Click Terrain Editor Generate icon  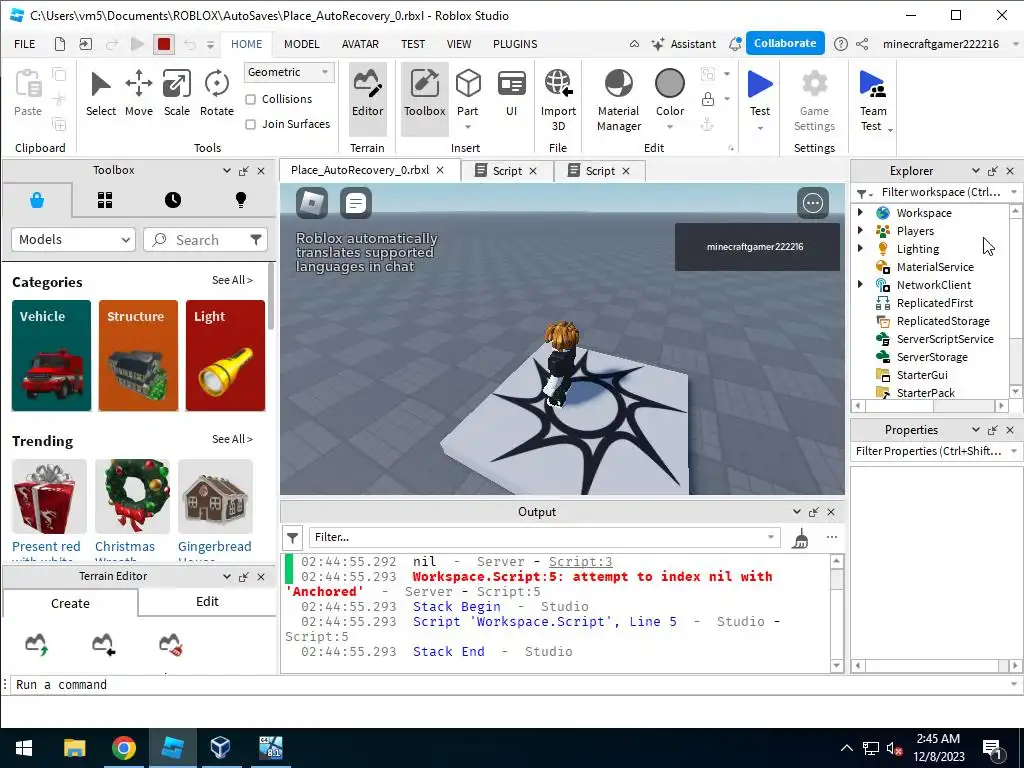(x=37, y=643)
